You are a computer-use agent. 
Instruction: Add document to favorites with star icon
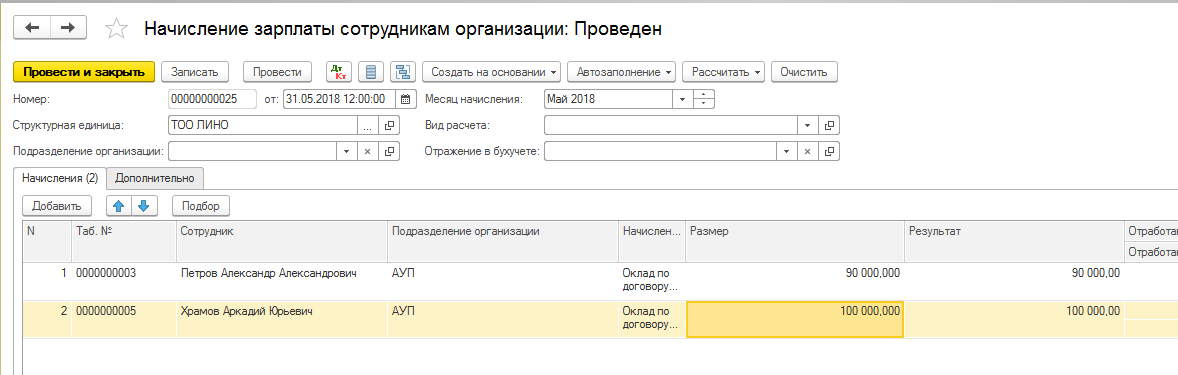(x=116, y=29)
